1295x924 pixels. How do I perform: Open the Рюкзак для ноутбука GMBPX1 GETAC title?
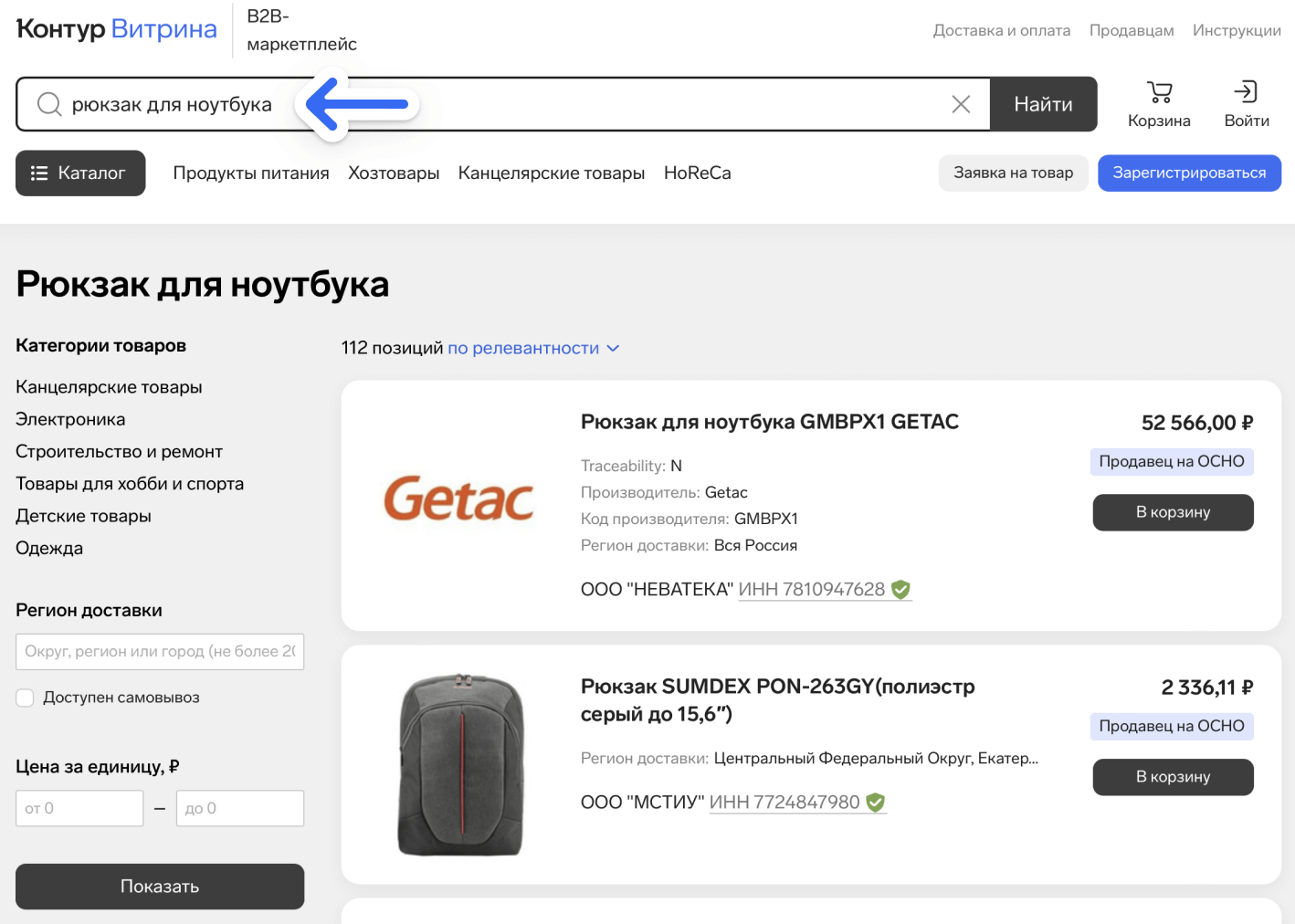770,422
